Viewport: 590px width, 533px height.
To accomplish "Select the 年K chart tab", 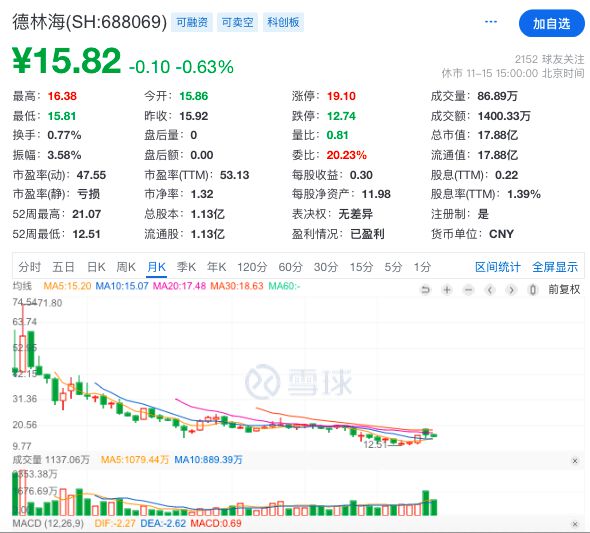I will [x=216, y=267].
